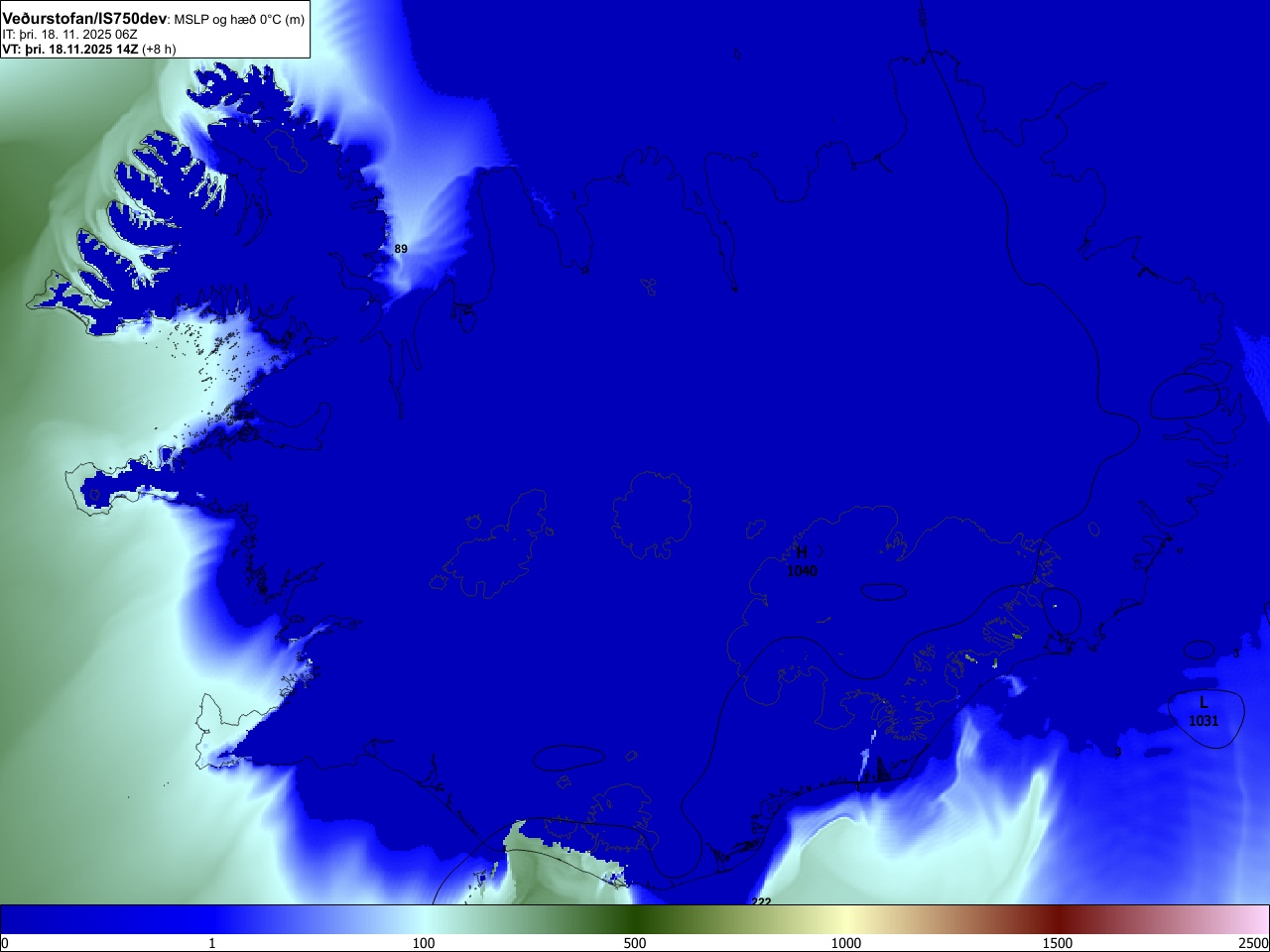This screenshot has width=1270, height=952.
Task: Click the dark red segment of colorbar
Action: click(x=1058, y=919)
